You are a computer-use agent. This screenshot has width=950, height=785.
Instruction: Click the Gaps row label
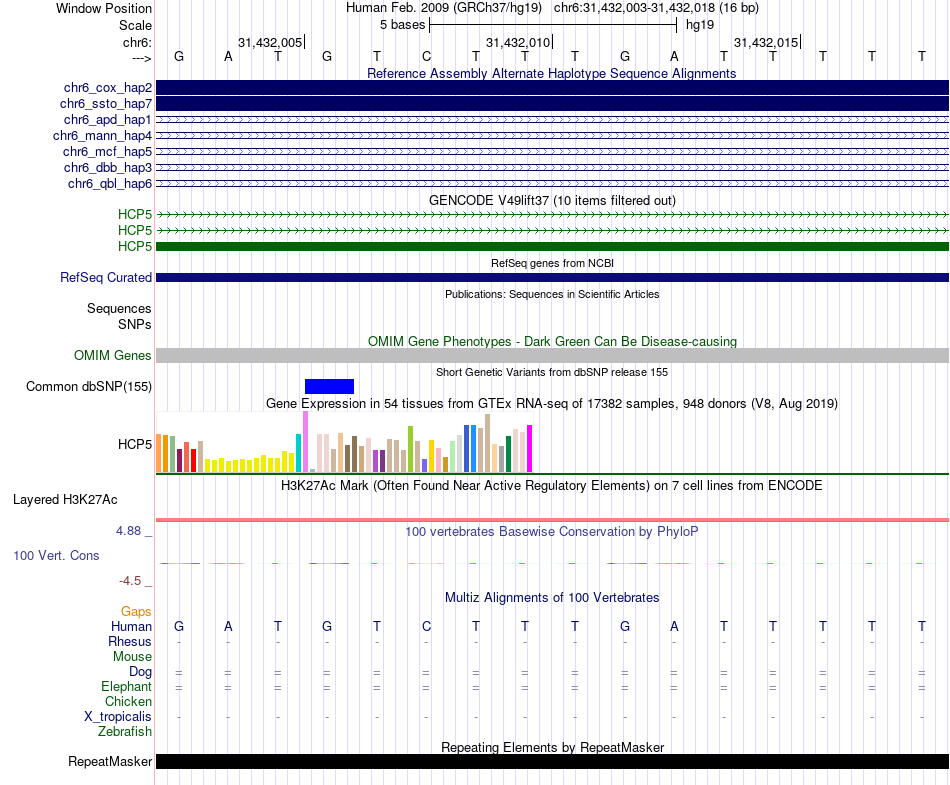(136, 611)
